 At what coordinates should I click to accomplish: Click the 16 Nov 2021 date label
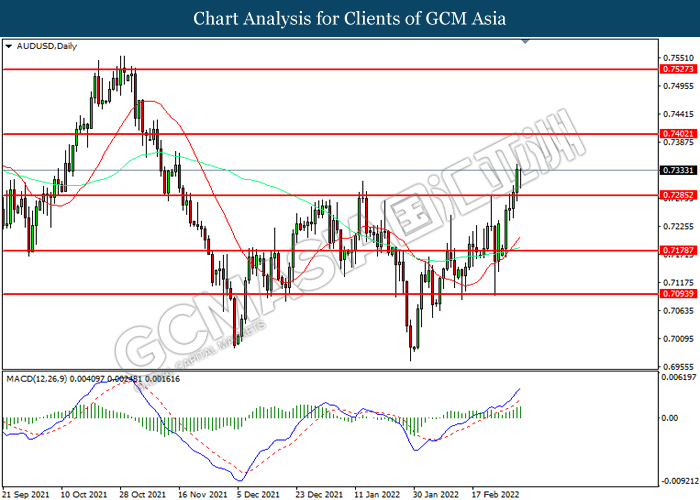(x=202, y=494)
